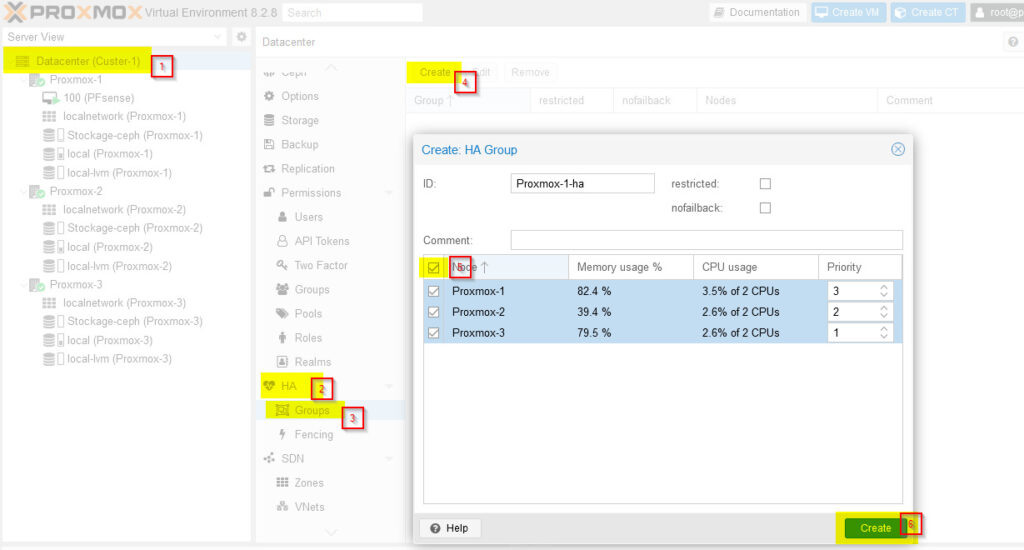
Task: Click the HA heartbeat icon
Action: pos(269,386)
